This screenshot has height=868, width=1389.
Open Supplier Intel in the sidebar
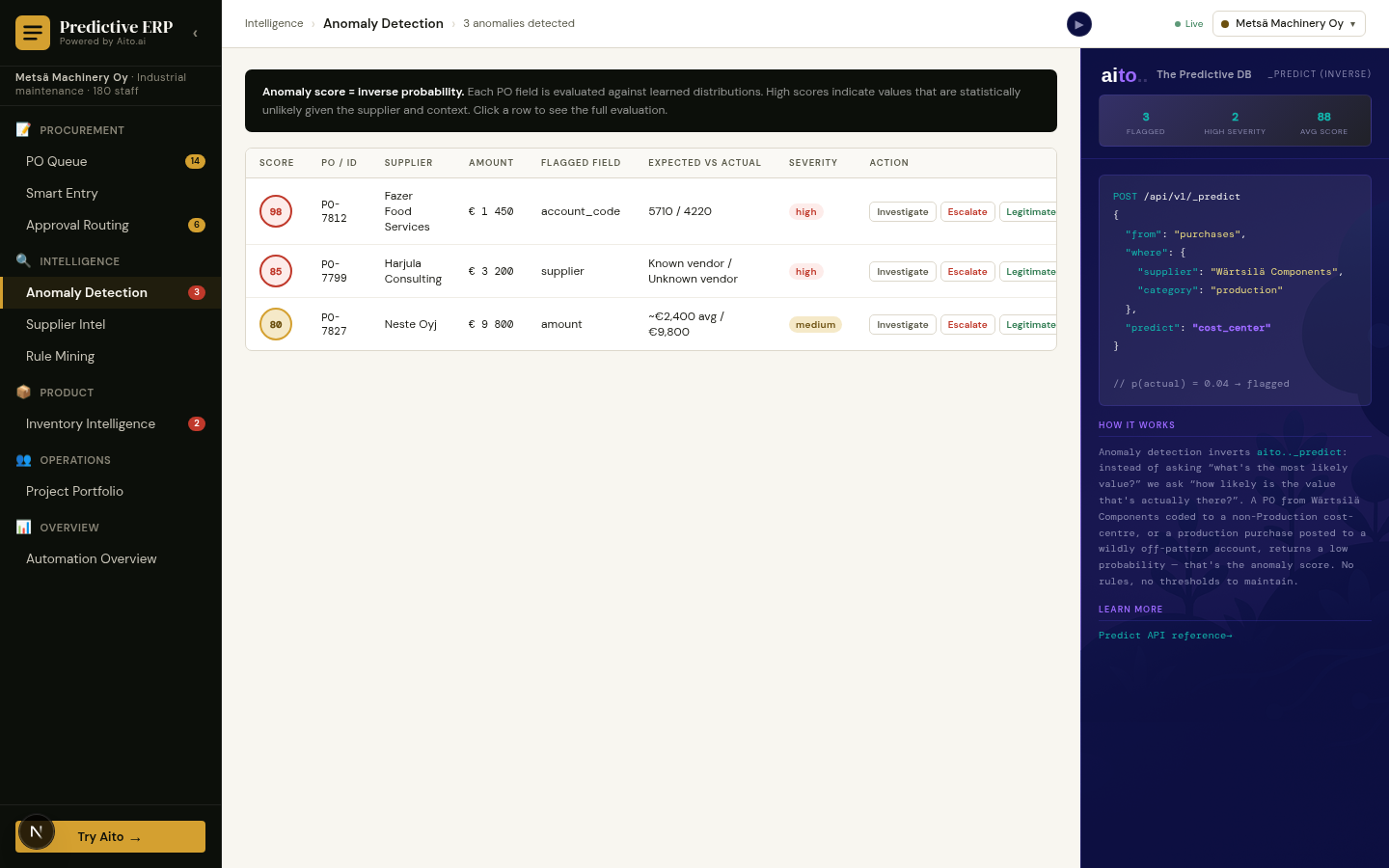111,324
